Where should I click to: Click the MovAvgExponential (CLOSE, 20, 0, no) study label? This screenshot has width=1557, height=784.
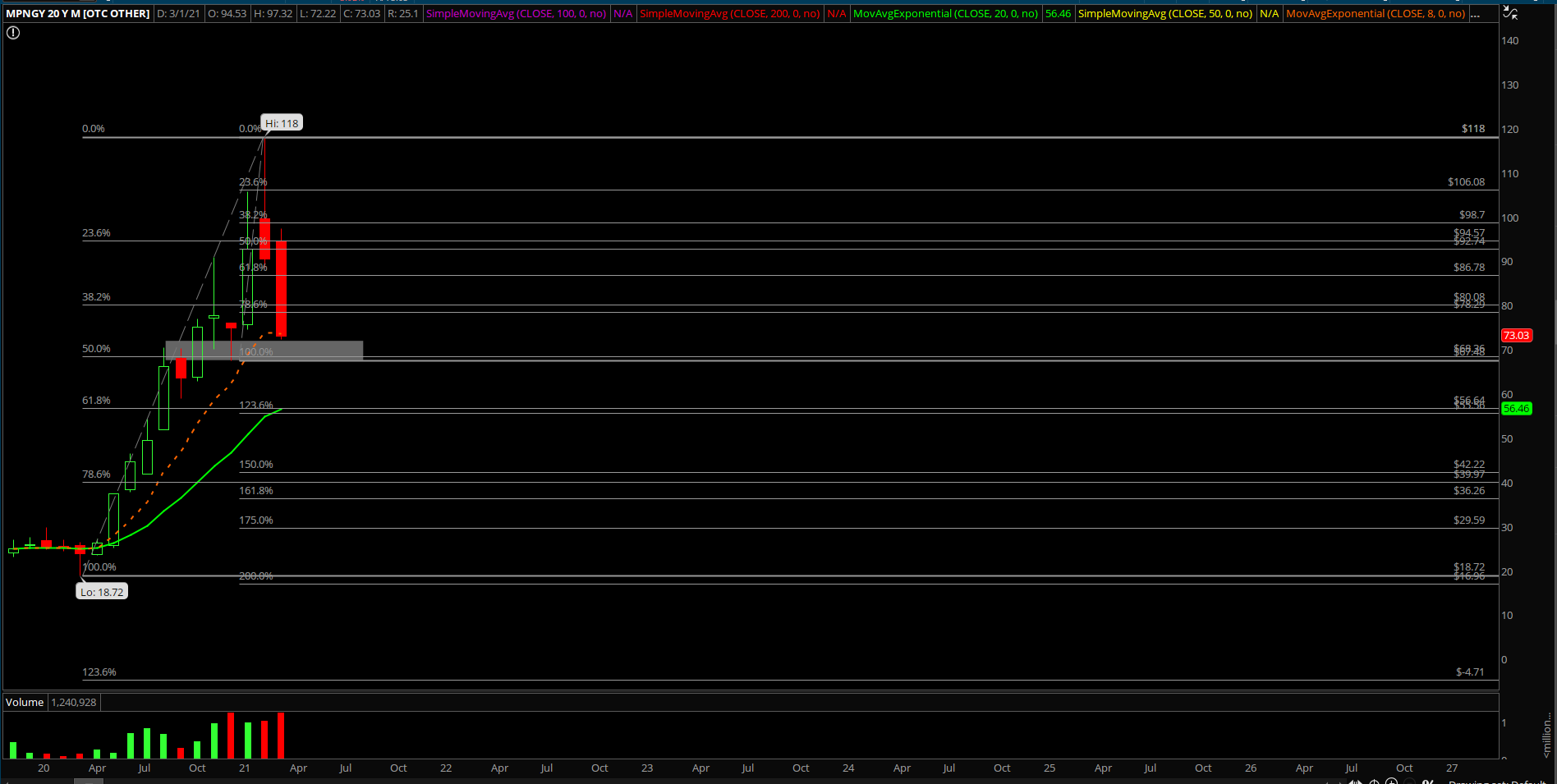click(x=946, y=14)
